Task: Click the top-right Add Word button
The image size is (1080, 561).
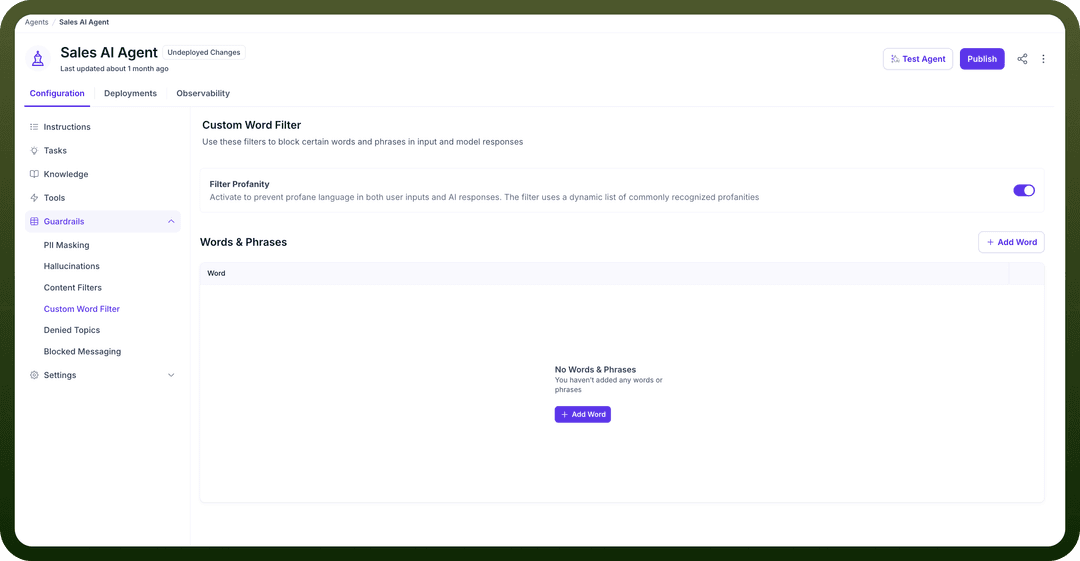Action: click(1011, 242)
